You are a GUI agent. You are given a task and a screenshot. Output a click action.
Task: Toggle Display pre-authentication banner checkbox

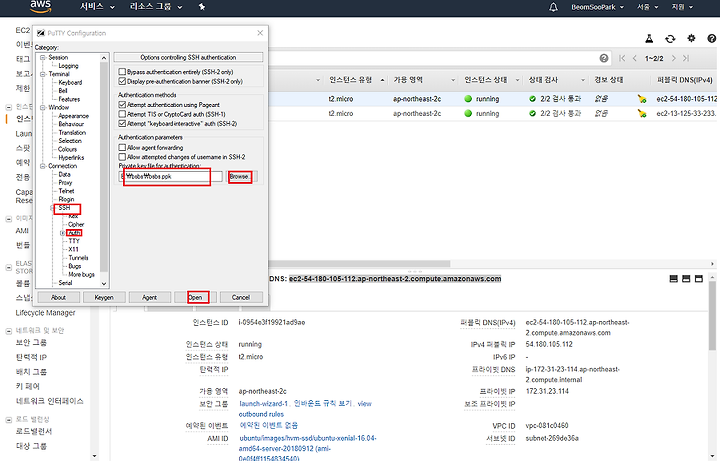click(122, 81)
